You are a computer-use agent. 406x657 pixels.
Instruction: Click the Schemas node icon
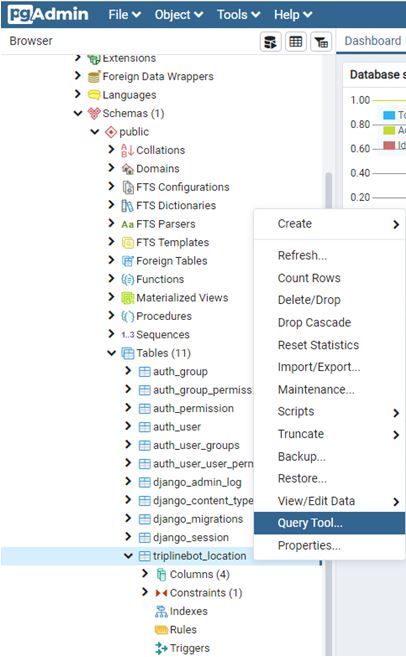(x=94, y=114)
